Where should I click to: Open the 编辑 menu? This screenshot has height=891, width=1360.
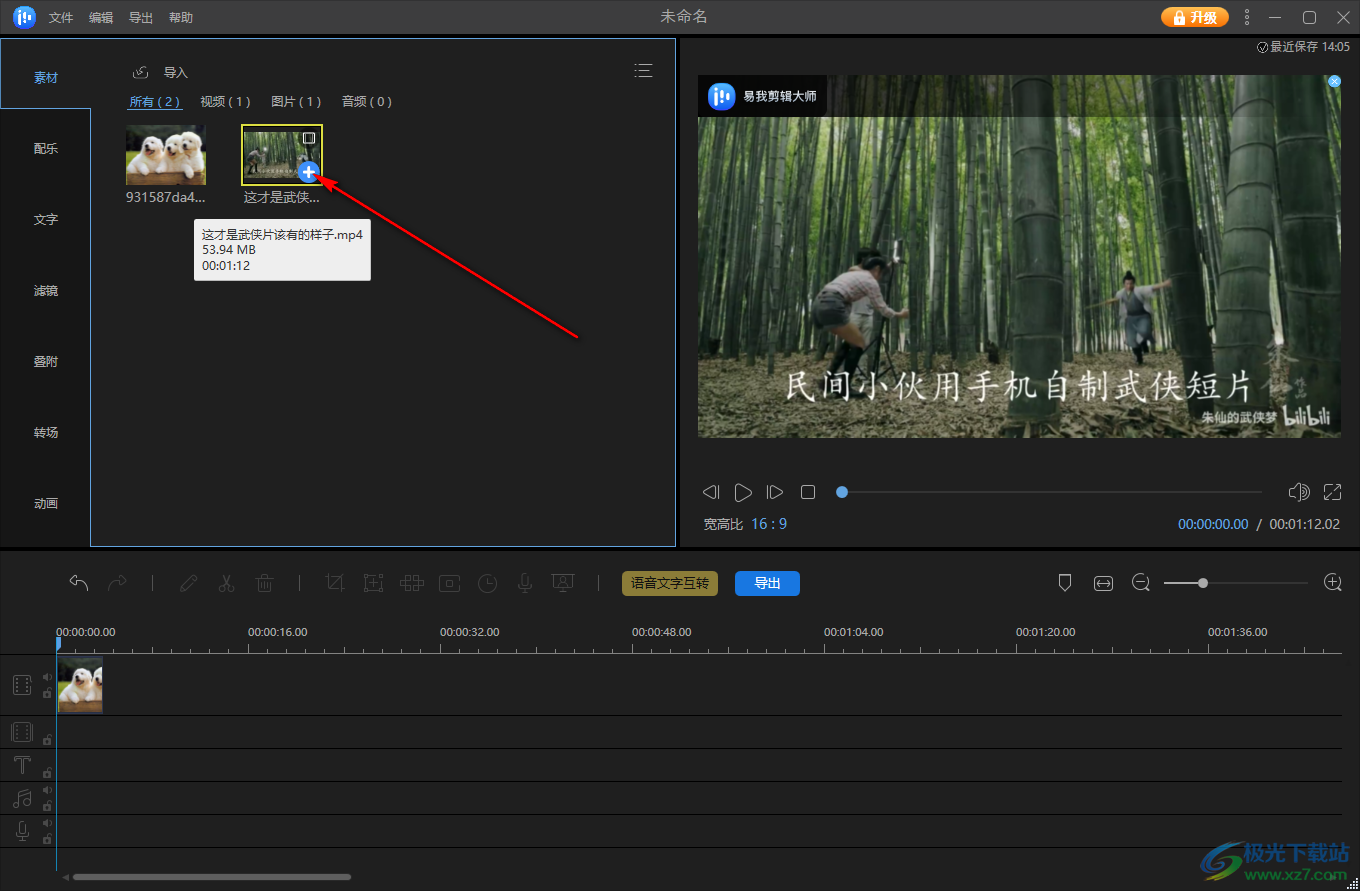click(x=101, y=18)
